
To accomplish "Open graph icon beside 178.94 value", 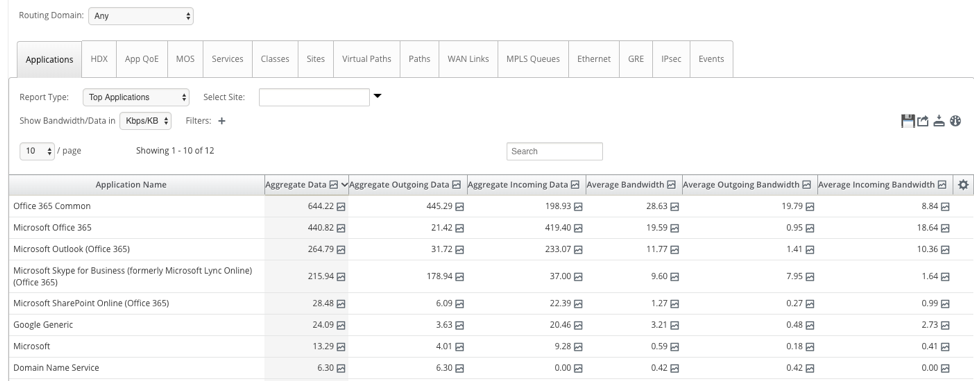I will click(459, 277).
